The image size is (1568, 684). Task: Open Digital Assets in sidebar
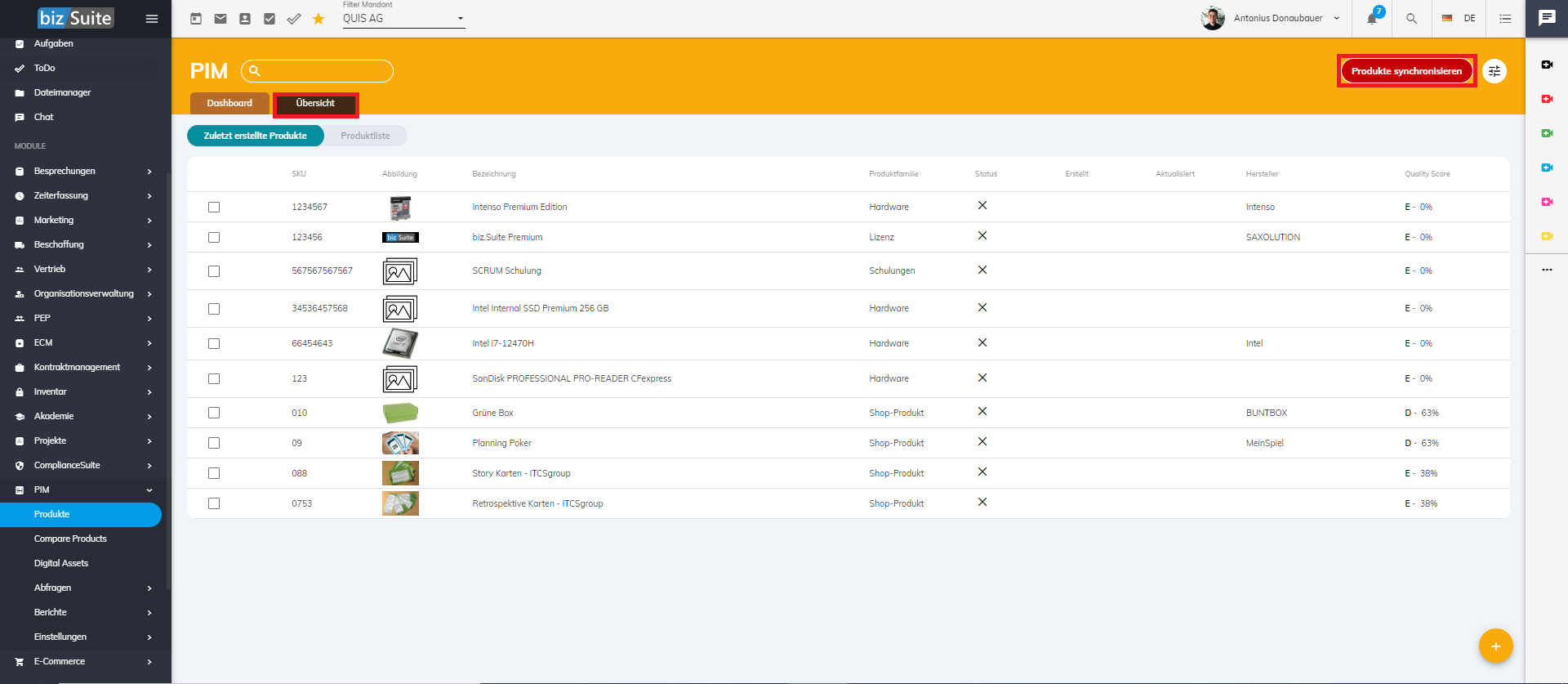click(x=61, y=563)
